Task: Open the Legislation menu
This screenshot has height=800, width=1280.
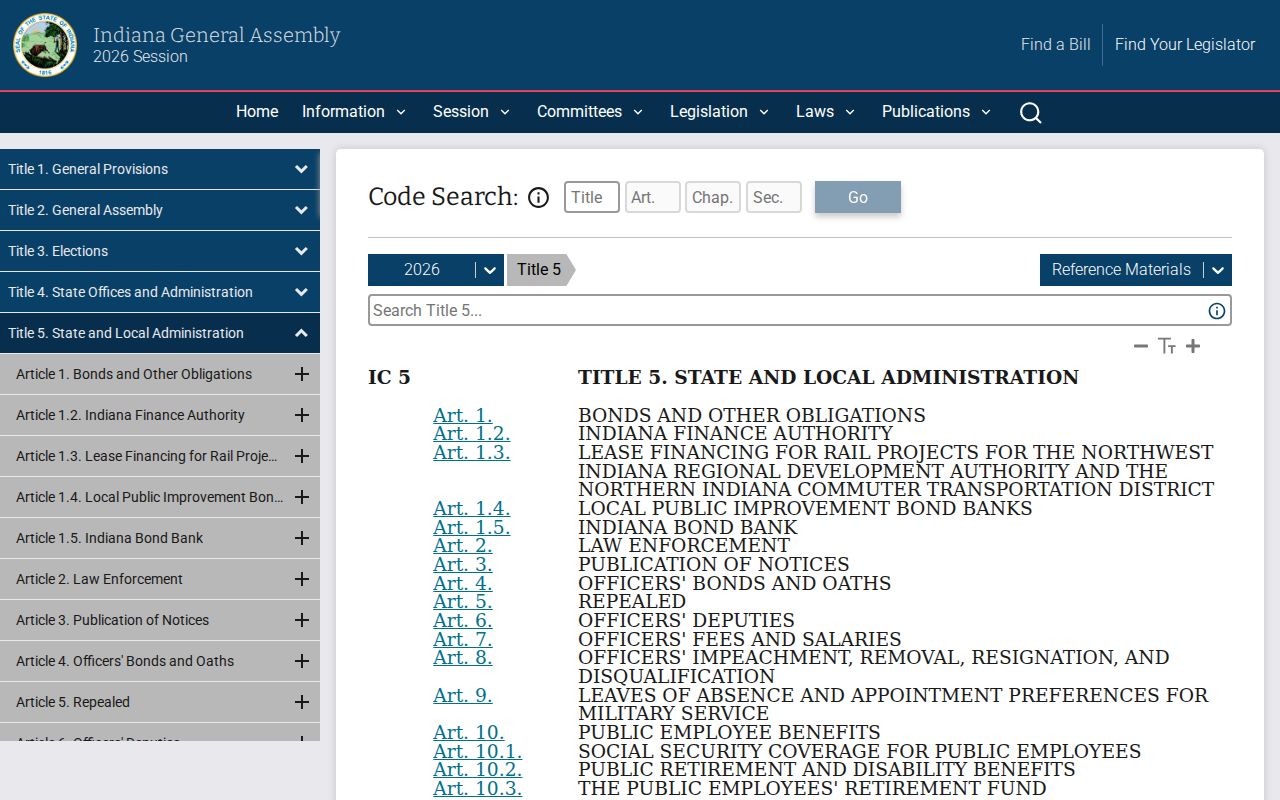Action: pyautogui.click(x=719, y=112)
